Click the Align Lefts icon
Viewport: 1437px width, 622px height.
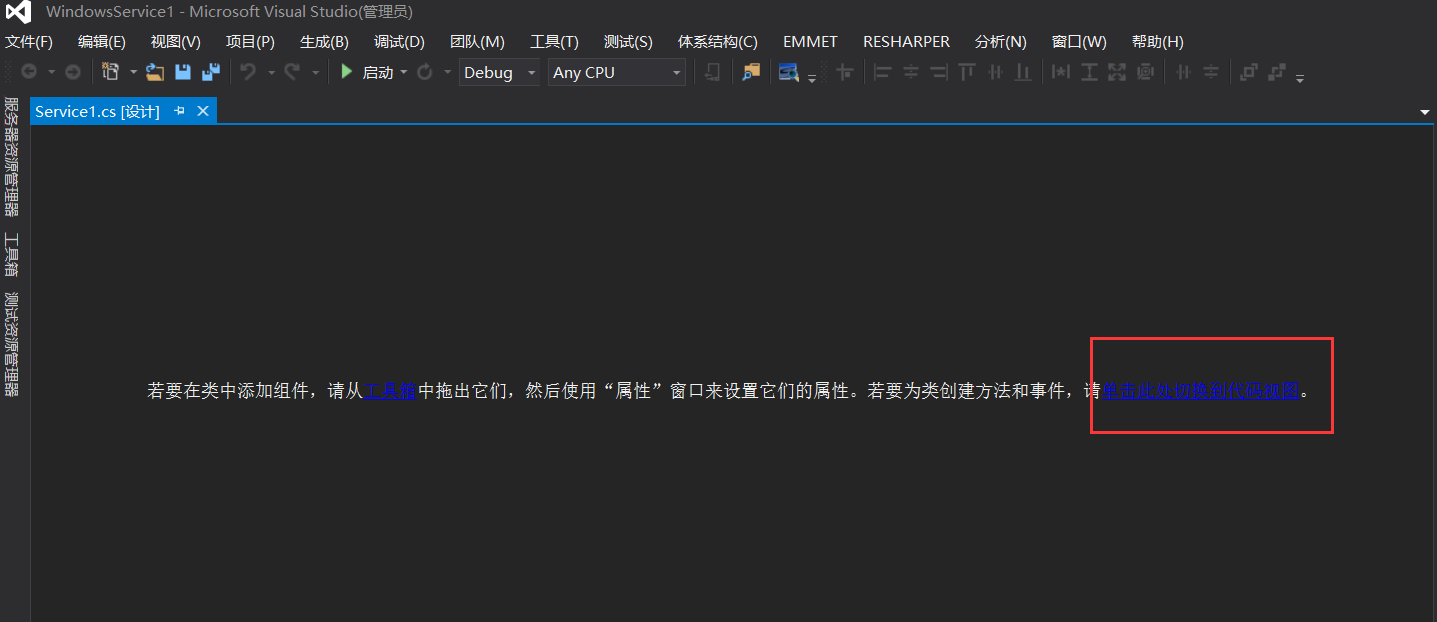(882, 72)
